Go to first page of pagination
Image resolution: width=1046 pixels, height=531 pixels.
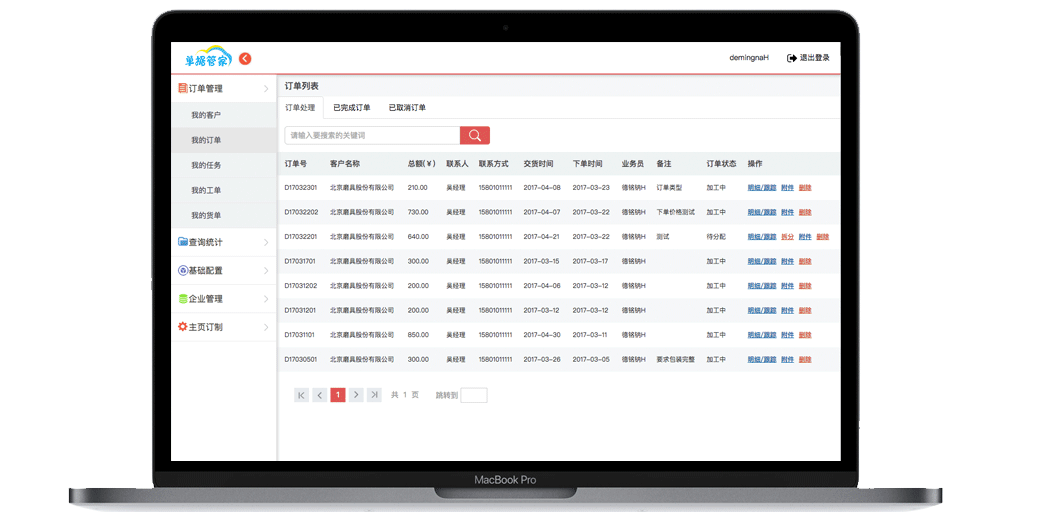click(302, 395)
